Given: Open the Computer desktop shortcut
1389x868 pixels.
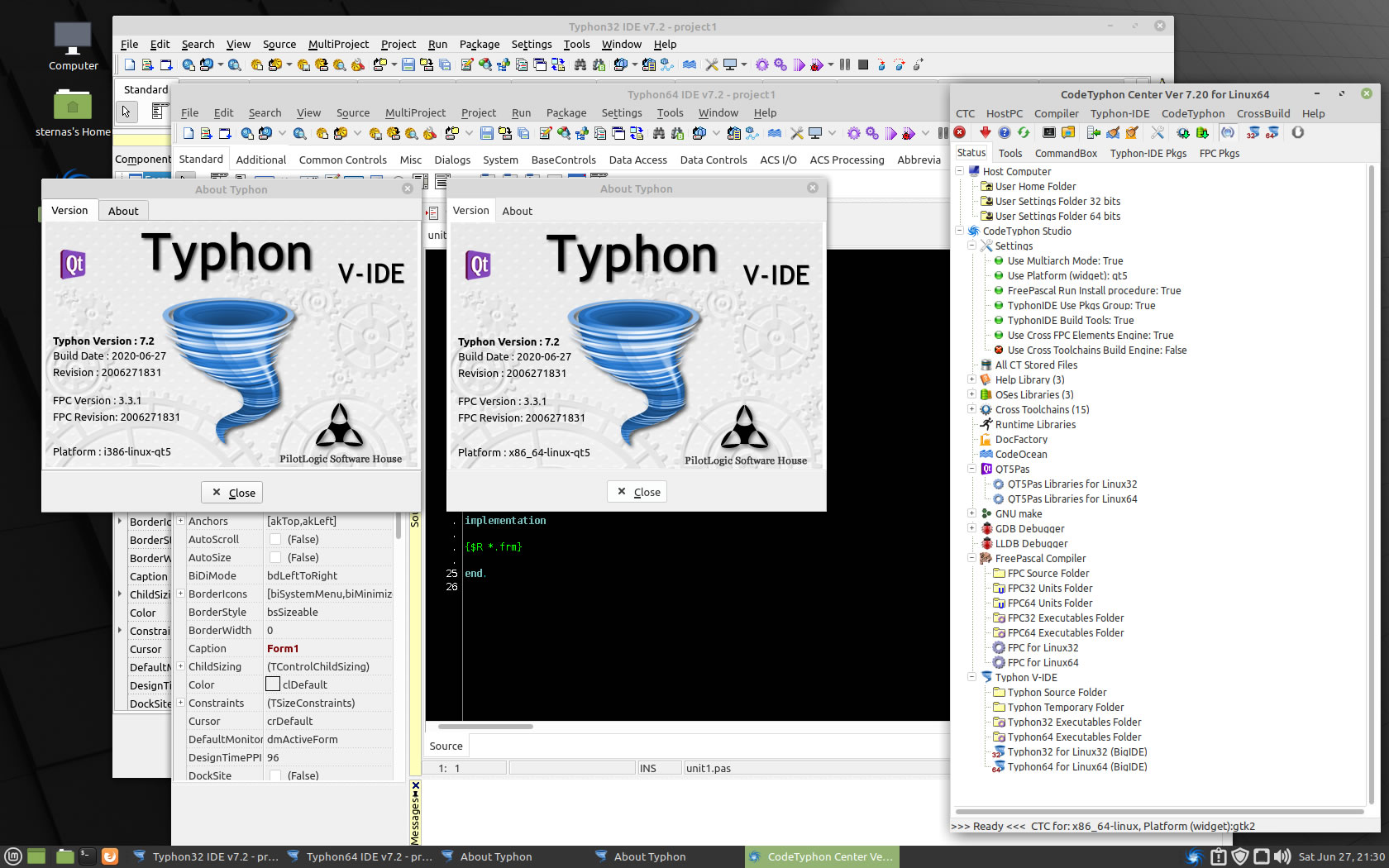Looking at the screenshot, I should pos(73,46).
